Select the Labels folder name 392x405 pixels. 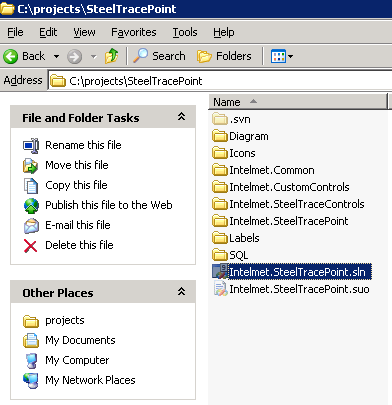tap(244, 238)
